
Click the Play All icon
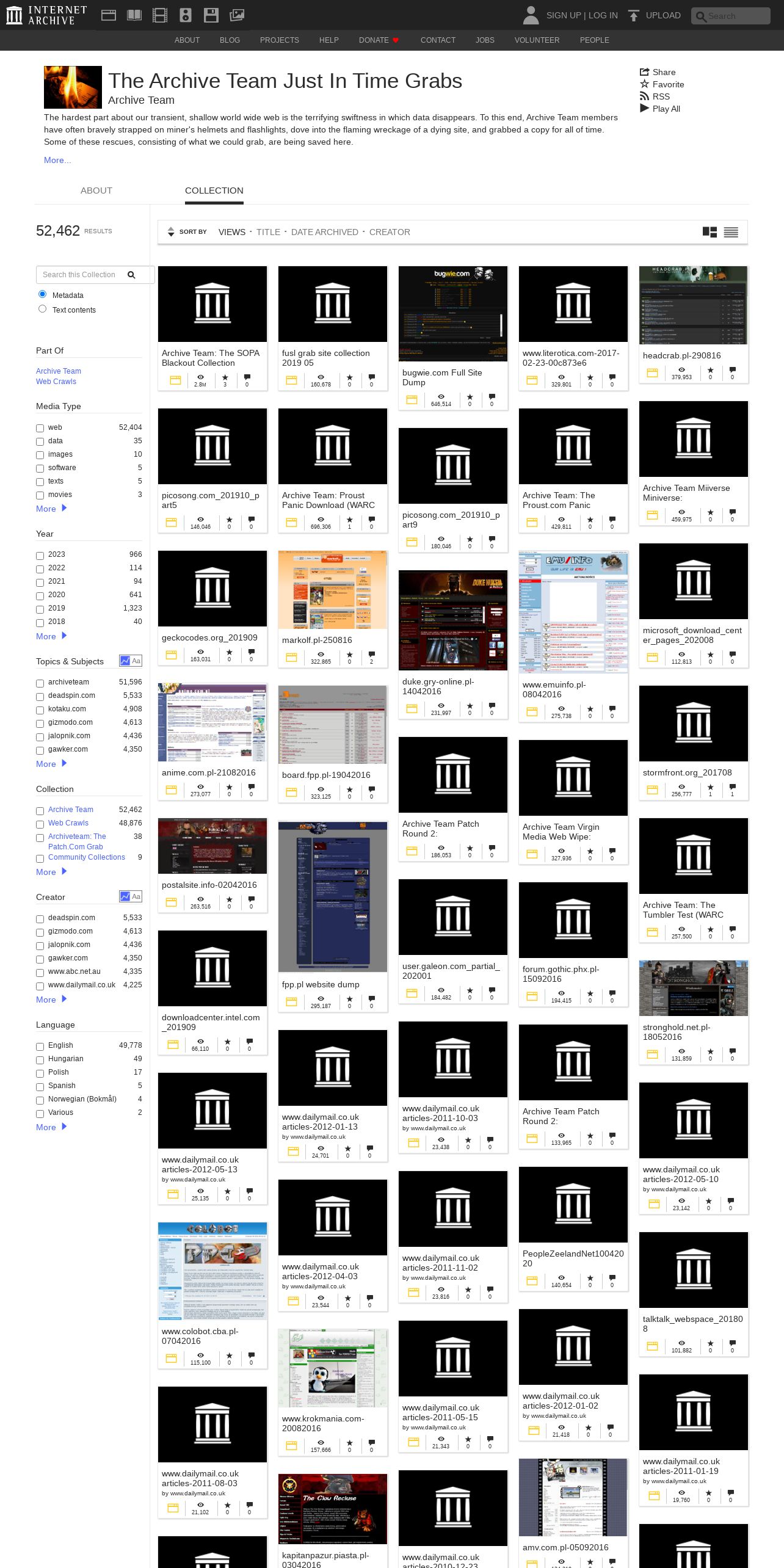tap(644, 109)
